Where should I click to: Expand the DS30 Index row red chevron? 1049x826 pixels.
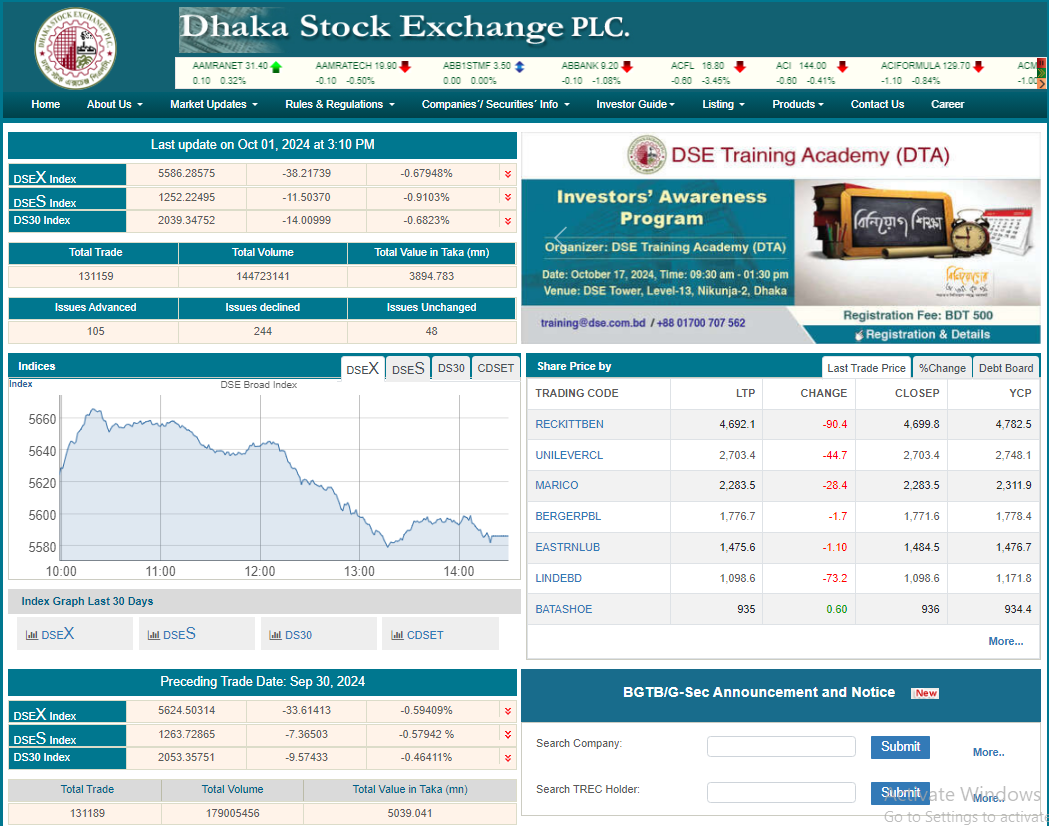508,221
